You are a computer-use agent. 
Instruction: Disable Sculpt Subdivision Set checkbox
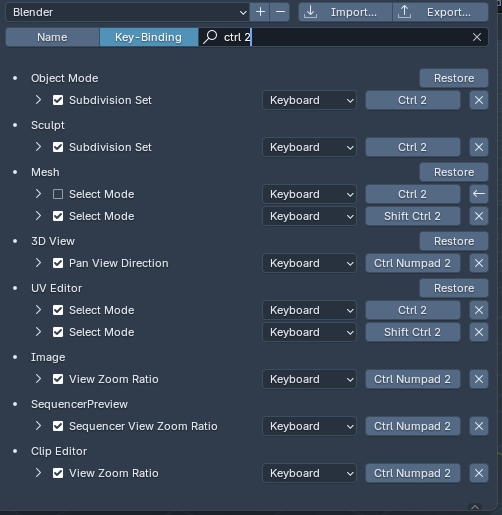[58, 147]
